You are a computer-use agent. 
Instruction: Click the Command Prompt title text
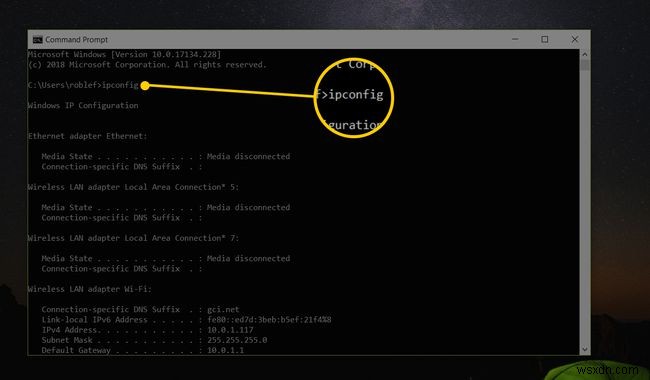[76, 40]
